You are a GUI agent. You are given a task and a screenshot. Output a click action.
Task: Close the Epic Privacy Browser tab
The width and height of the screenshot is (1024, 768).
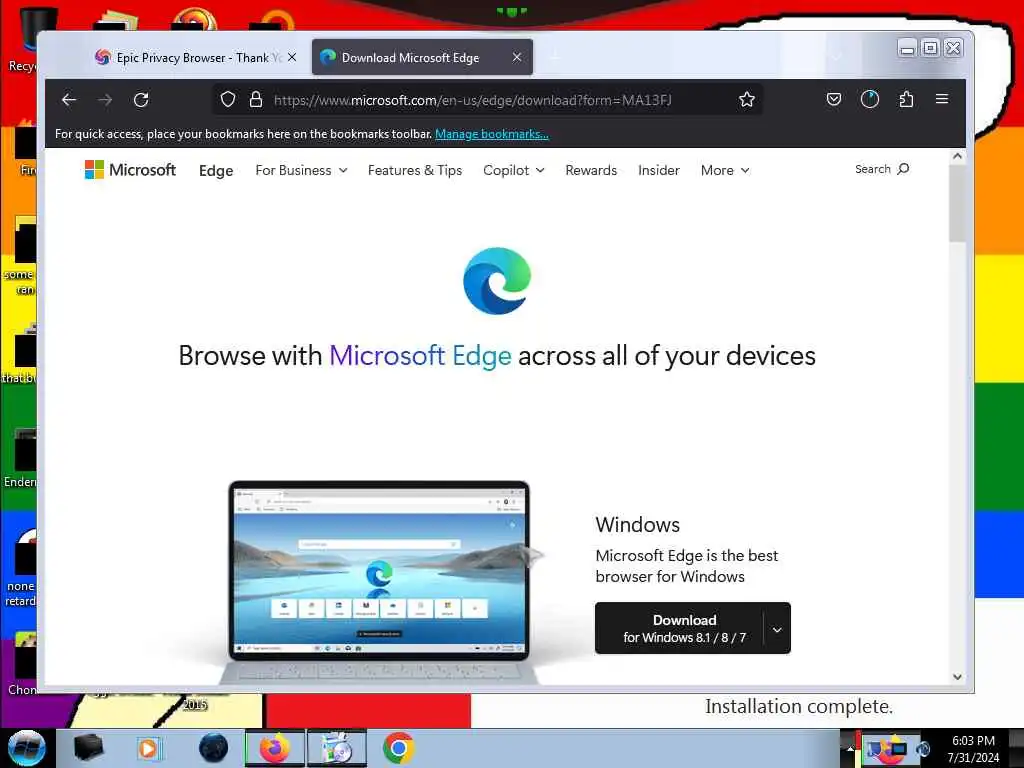(x=292, y=57)
